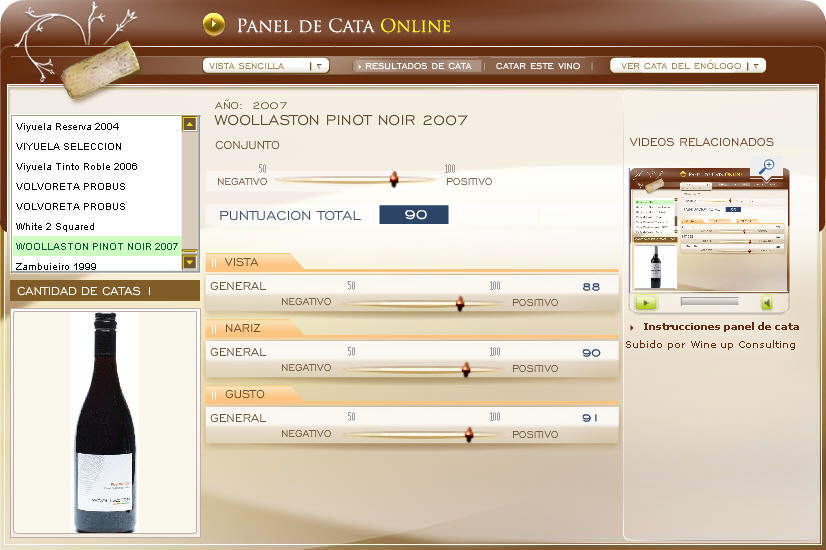Image resolution: width=826 pixels, height=550 pixels.
Task: Click the Vista General slider marker
Action: pyautogui.click(x=460, y=303)
